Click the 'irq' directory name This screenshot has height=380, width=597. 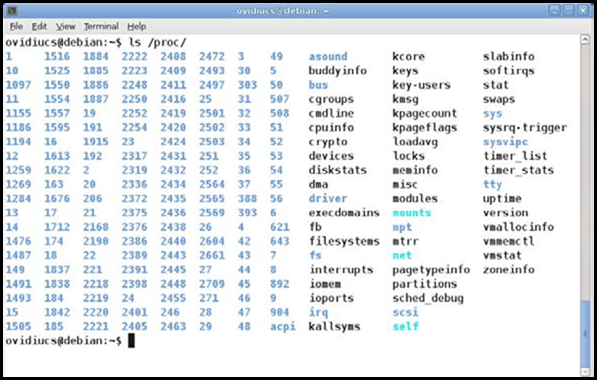318,313
